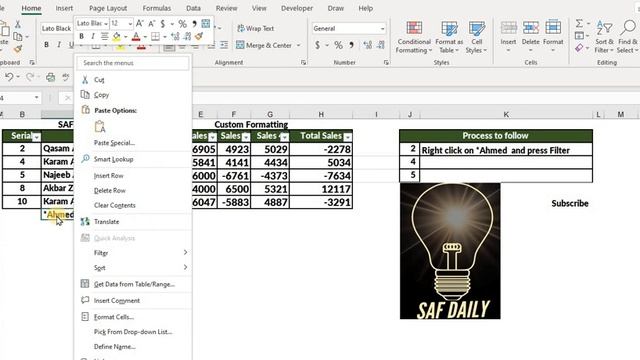Click Insert Comment in the context menu
Image resolution: width=640 pixels, height=360 pixels.
133,300
